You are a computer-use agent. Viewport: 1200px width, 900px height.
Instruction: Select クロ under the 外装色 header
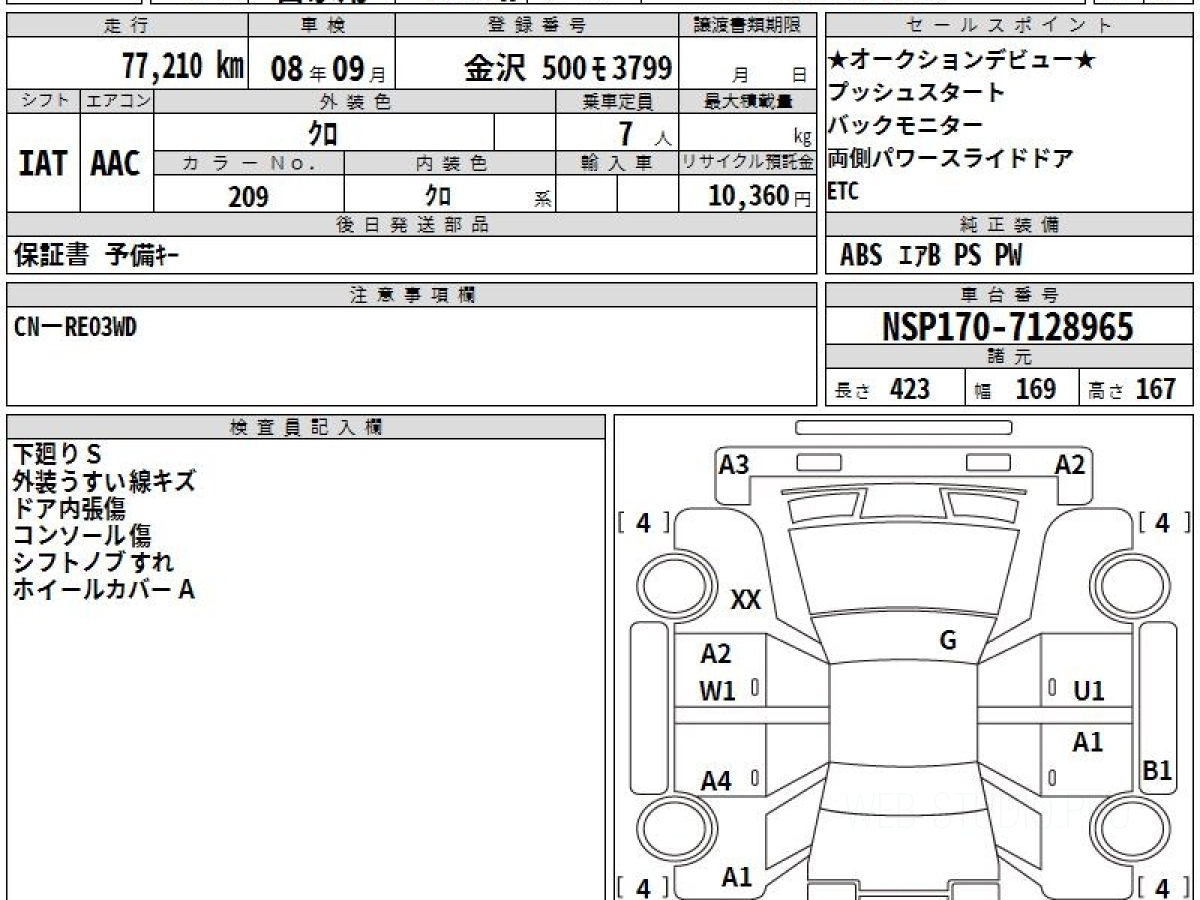click(x=323, y=133)
